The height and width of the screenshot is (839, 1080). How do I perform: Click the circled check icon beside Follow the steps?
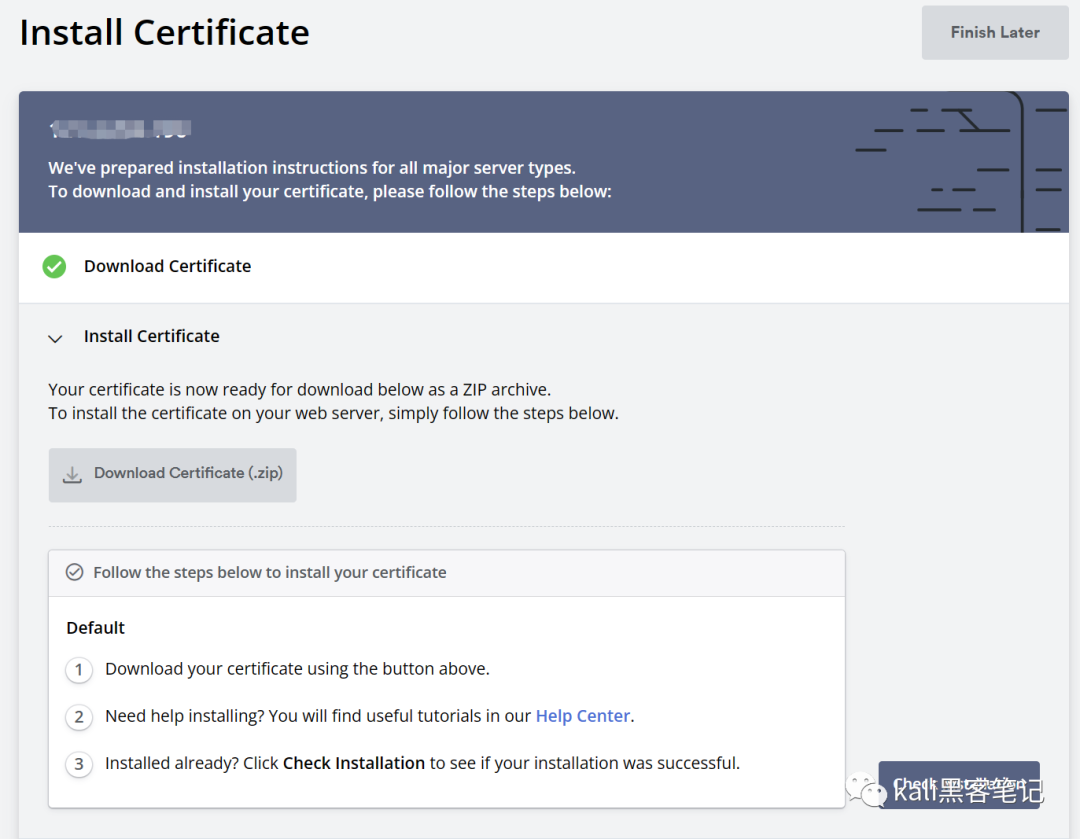pos(74,573)
